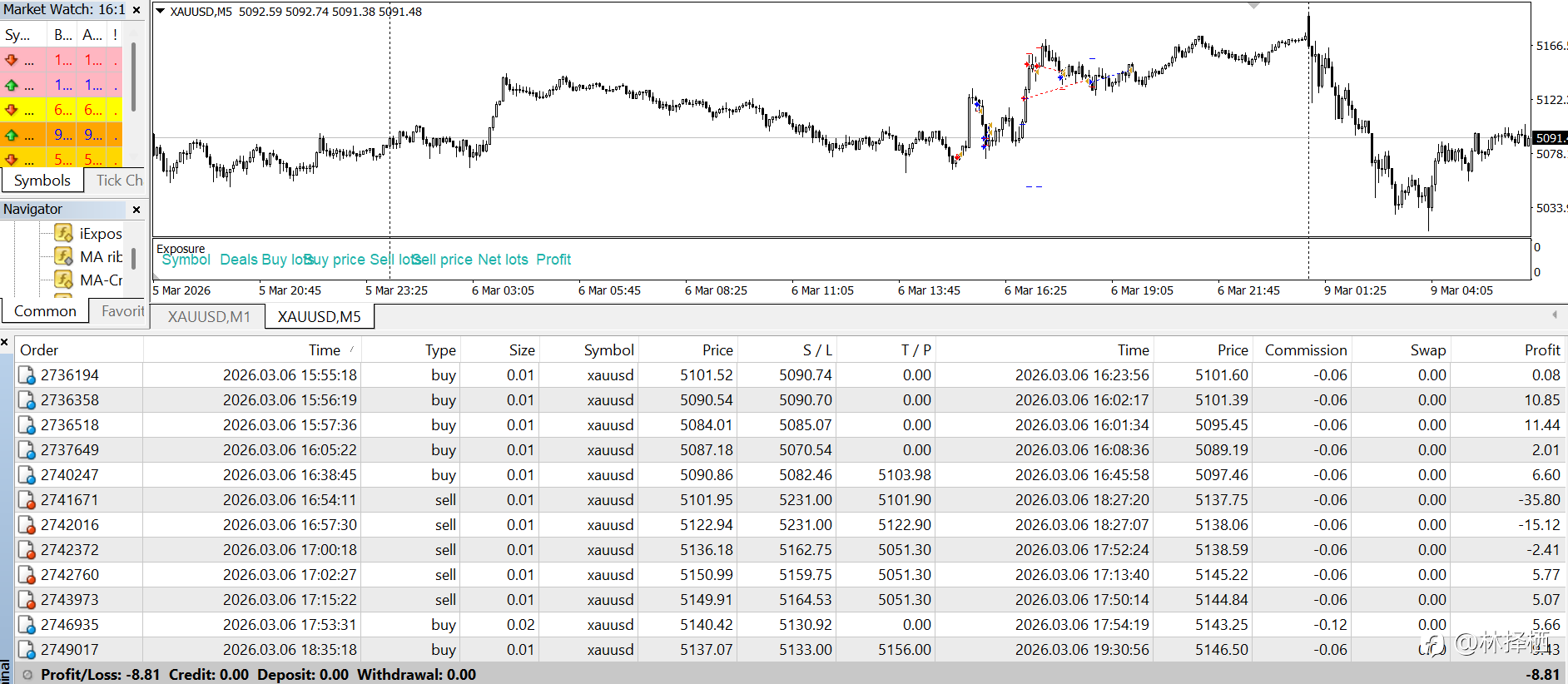
Task: Click the MA ribbon indicator icon
Action: point(63,256)
